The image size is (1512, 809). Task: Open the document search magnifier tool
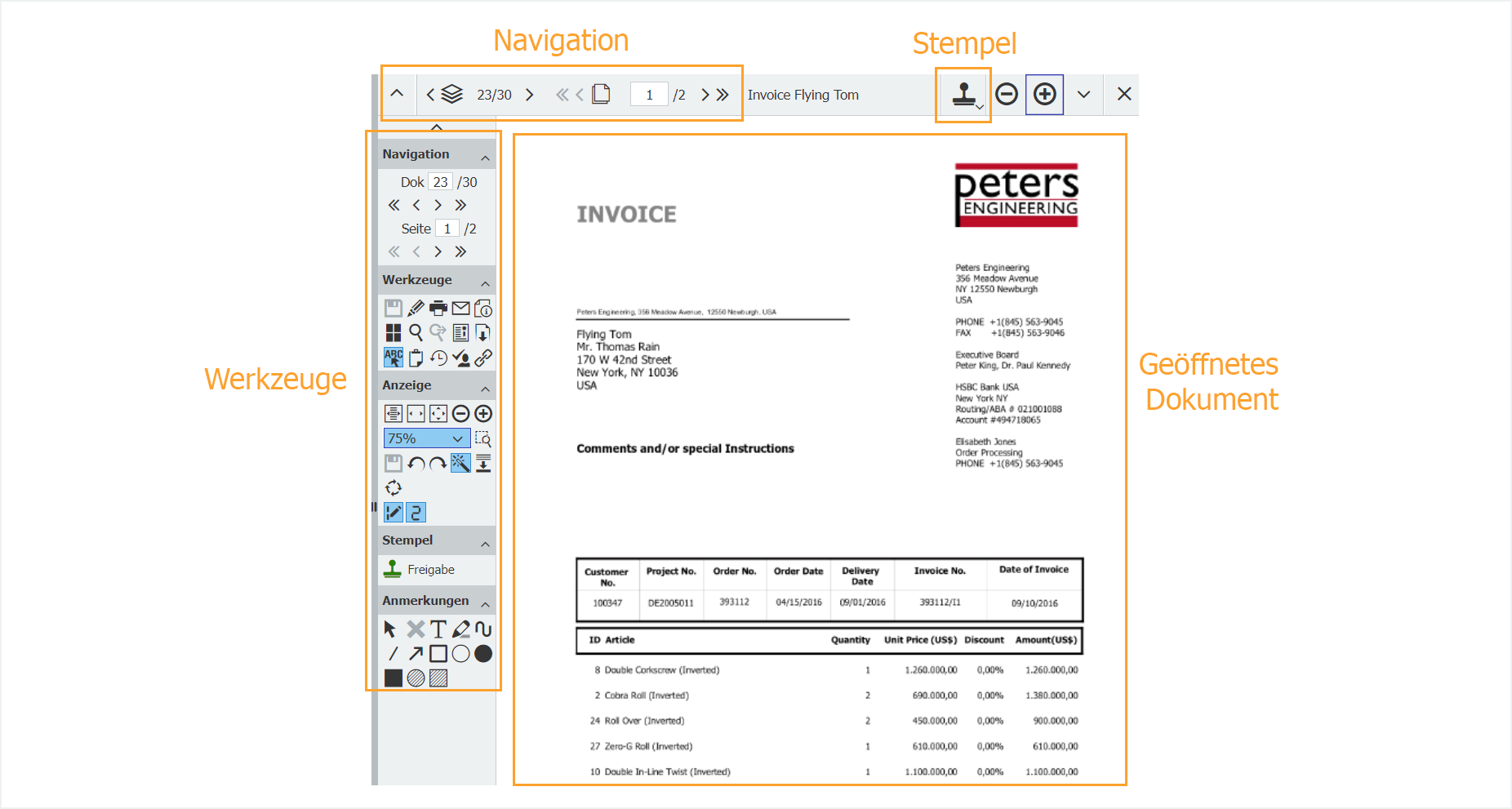point(416,332)
